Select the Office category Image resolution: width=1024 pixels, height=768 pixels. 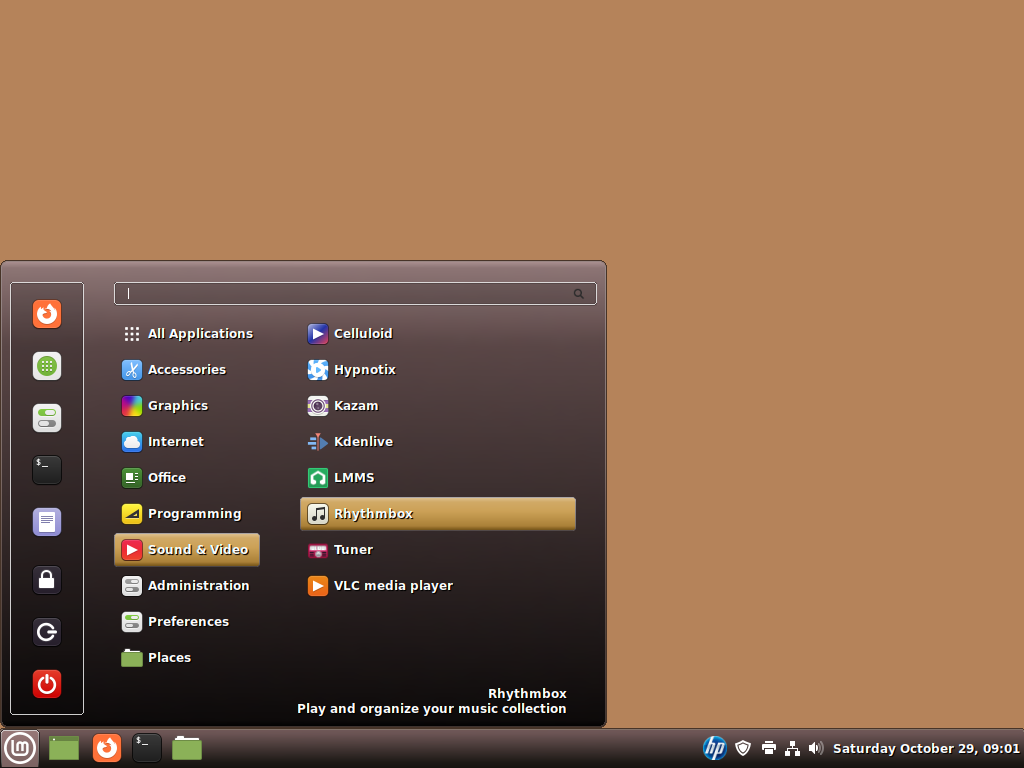[x=187, y=477]
